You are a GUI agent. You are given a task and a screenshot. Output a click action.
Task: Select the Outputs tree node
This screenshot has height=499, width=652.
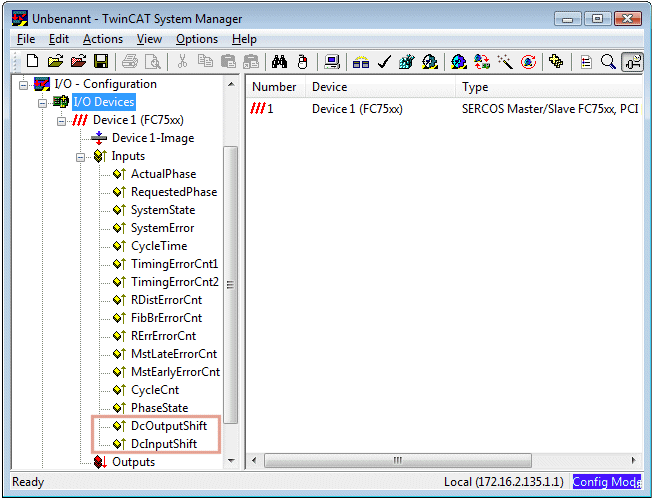tap(133, 462)
